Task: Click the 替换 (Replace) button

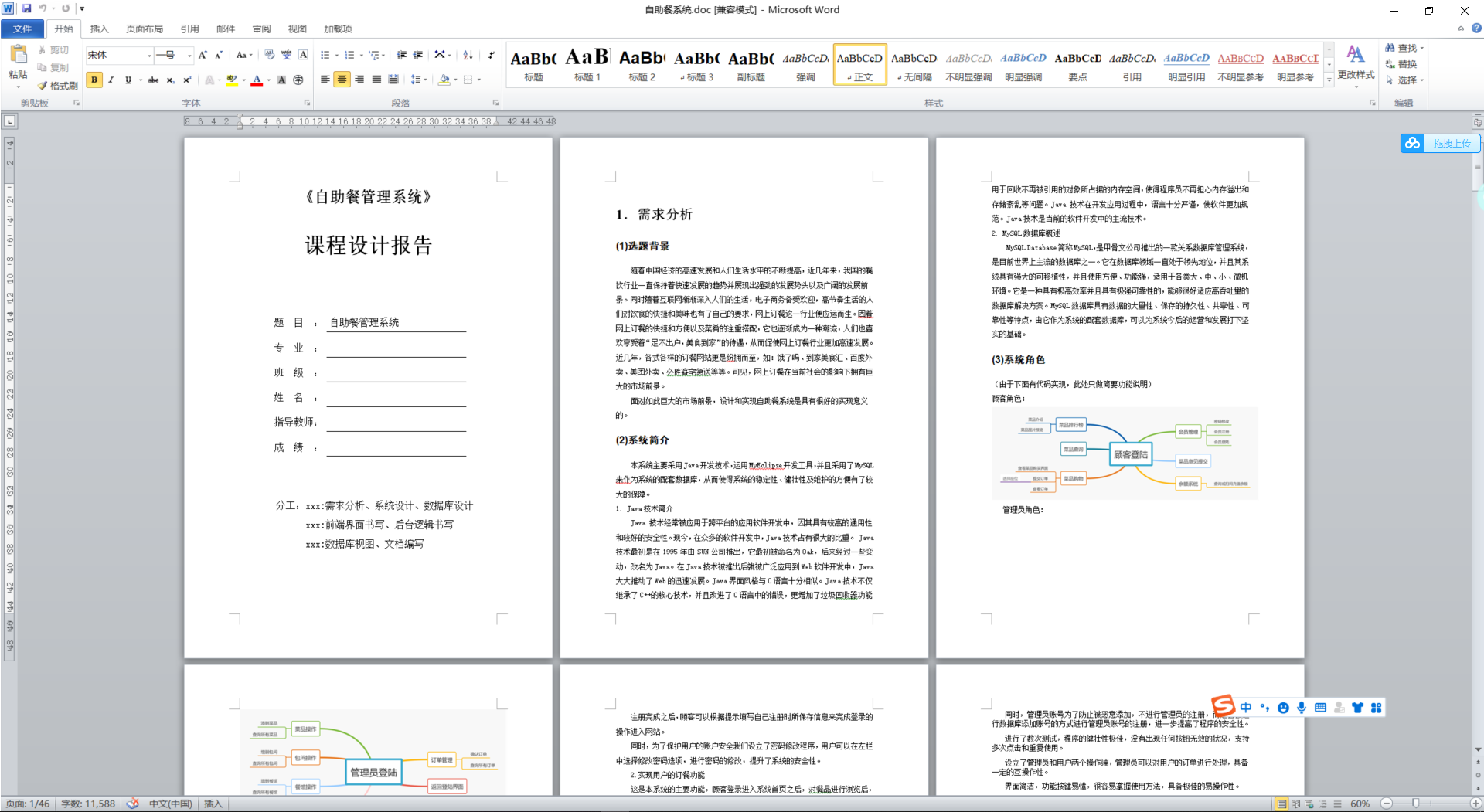Action: point(1401,64)
